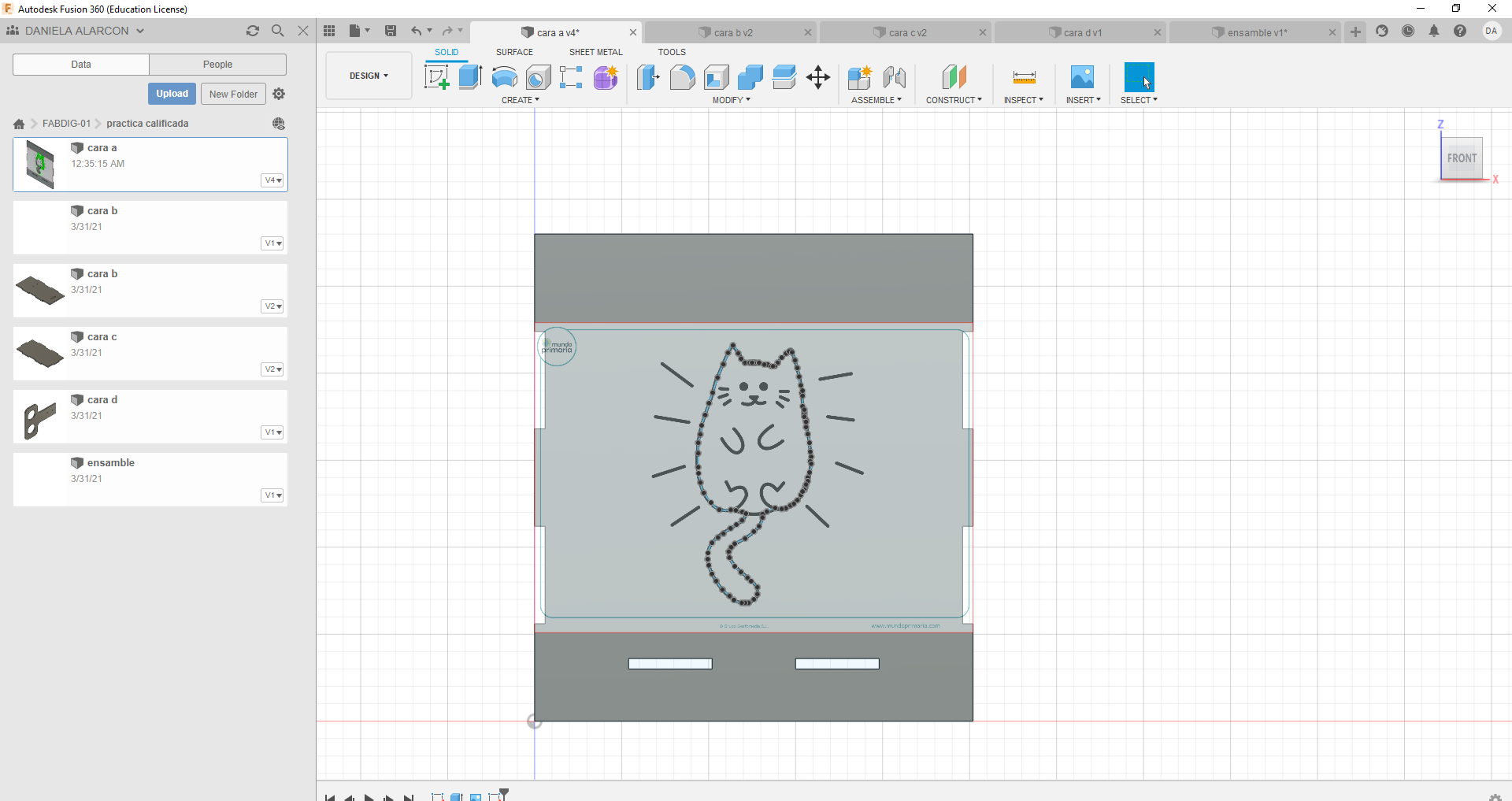Expand the MODIFY menu

pos(732,100)
